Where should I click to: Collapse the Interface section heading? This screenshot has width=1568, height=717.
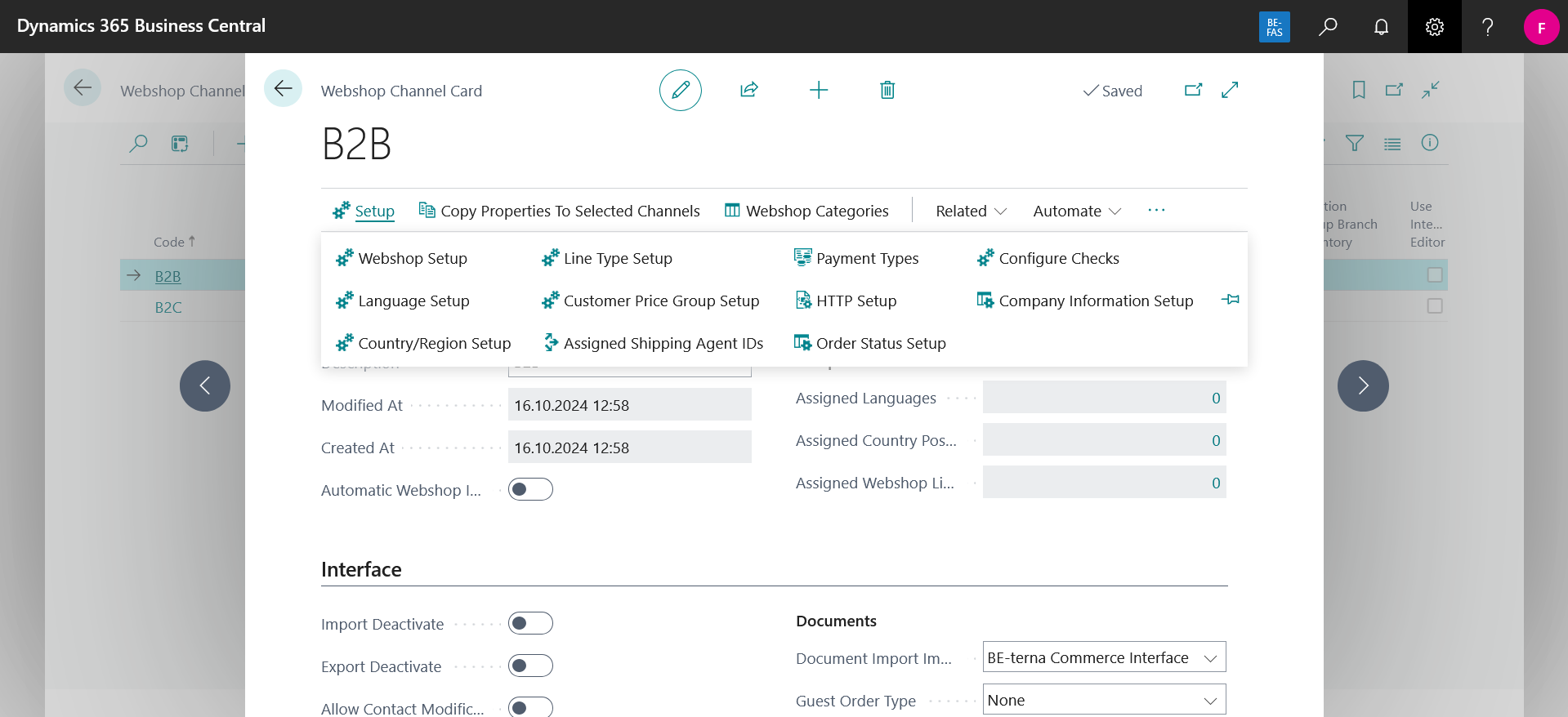click(361, 569)
